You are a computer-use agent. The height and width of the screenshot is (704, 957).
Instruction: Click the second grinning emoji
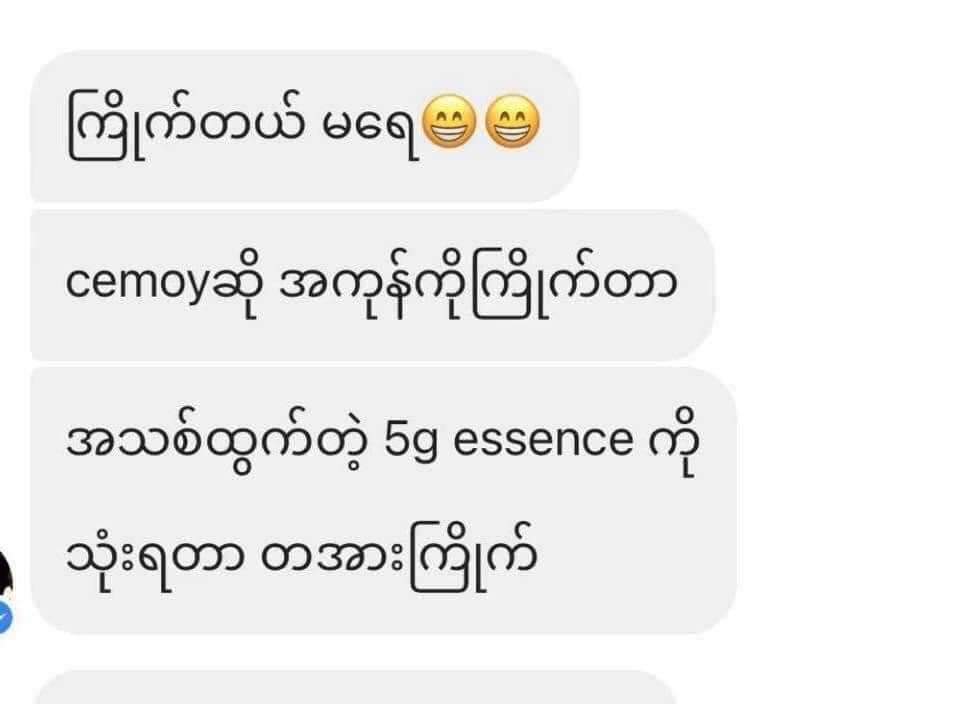[512, 122]
